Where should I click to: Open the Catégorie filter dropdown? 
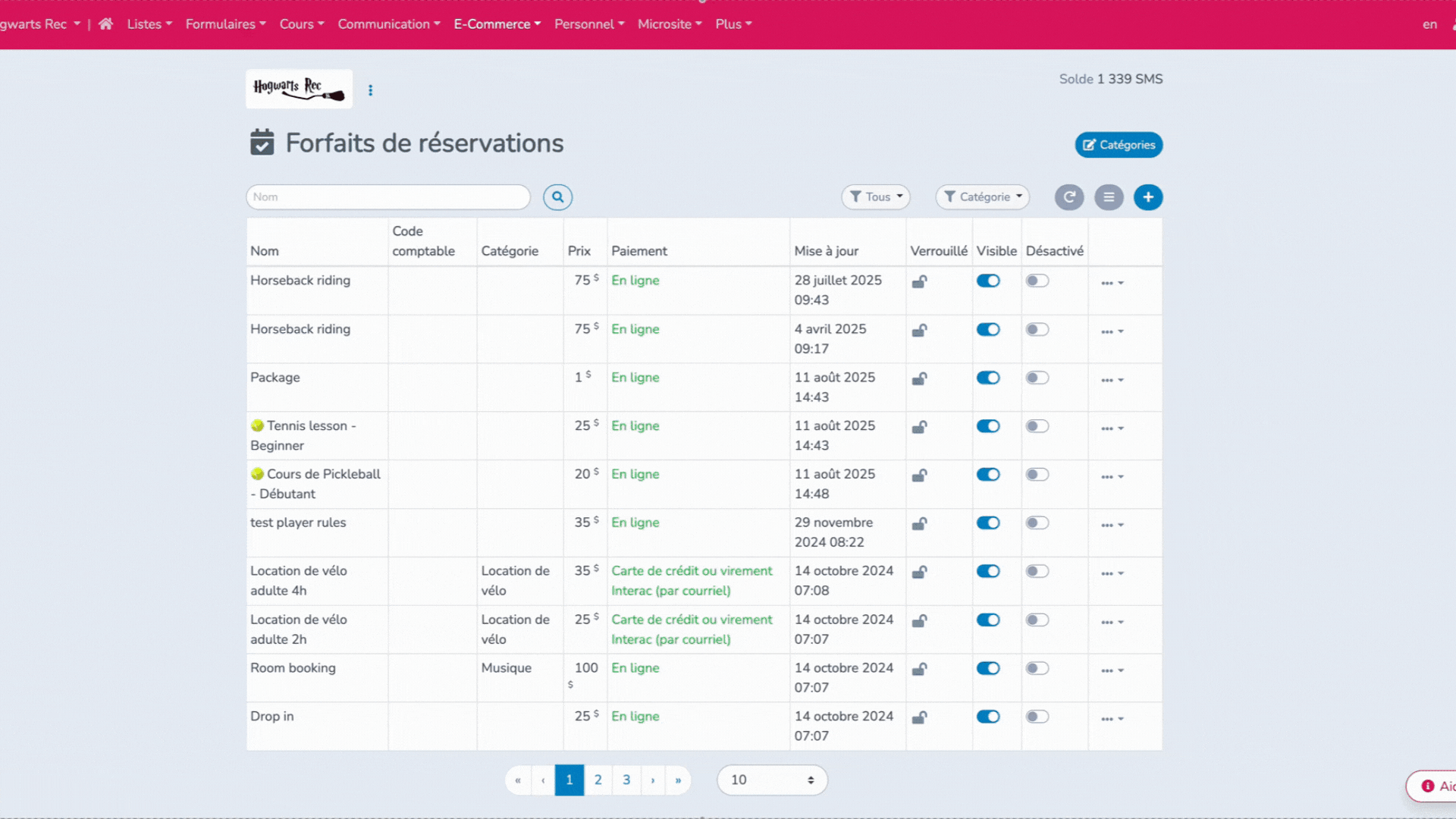coord(983,197)
